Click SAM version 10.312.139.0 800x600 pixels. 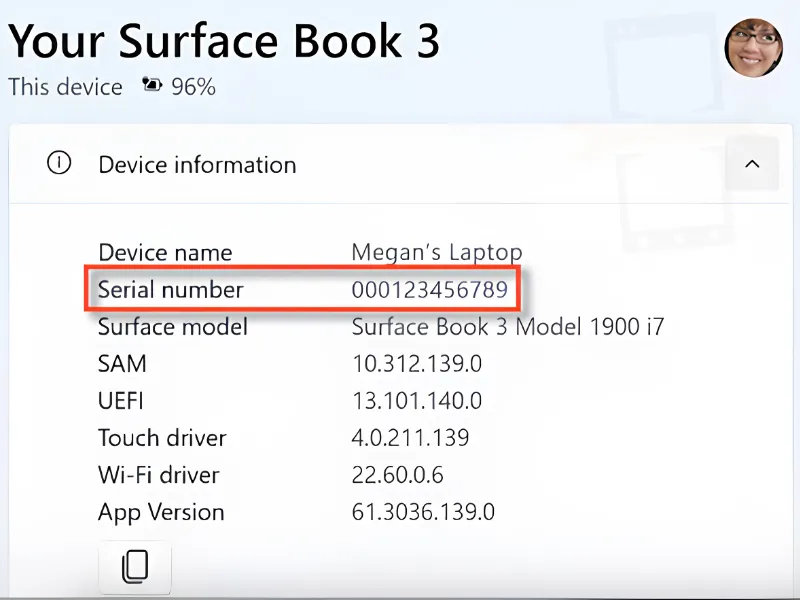(x=417, y=364)
